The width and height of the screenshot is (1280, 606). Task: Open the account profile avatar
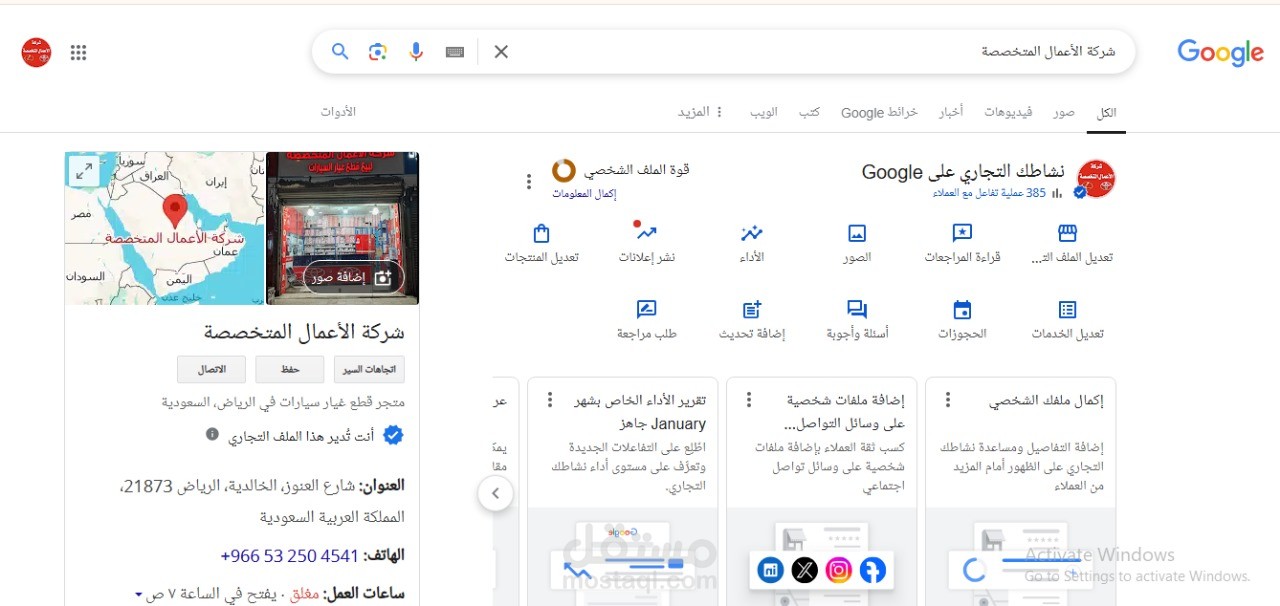(x=36, y=53)
